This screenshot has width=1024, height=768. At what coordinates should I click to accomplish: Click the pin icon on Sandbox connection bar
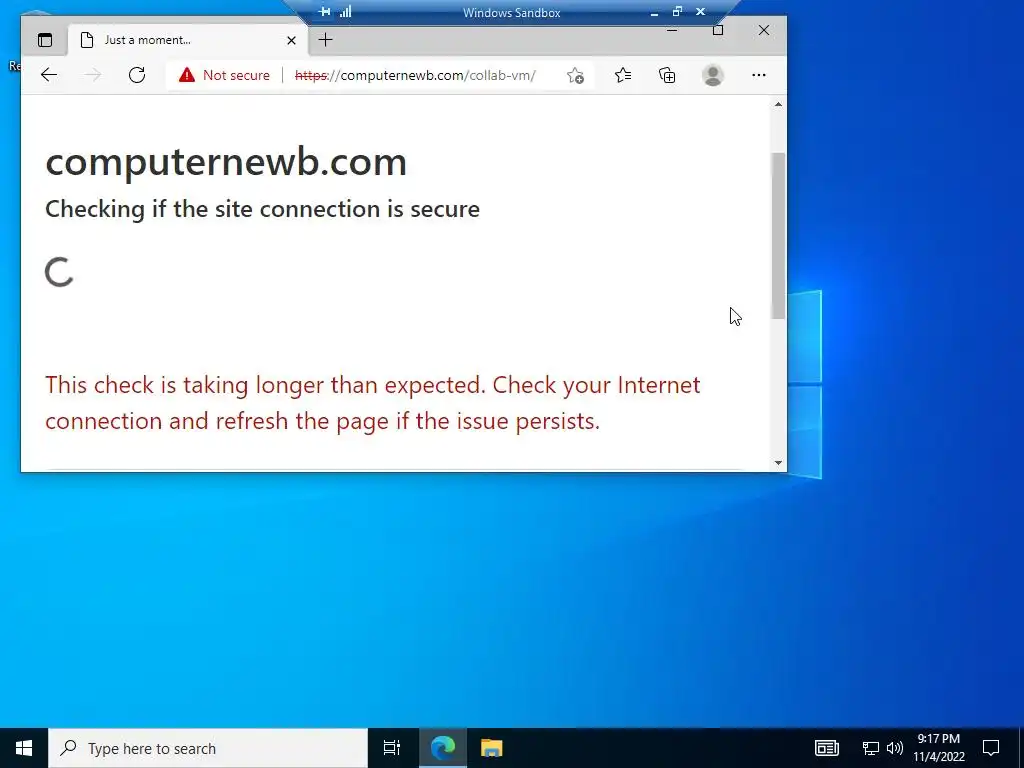(325, 12)
